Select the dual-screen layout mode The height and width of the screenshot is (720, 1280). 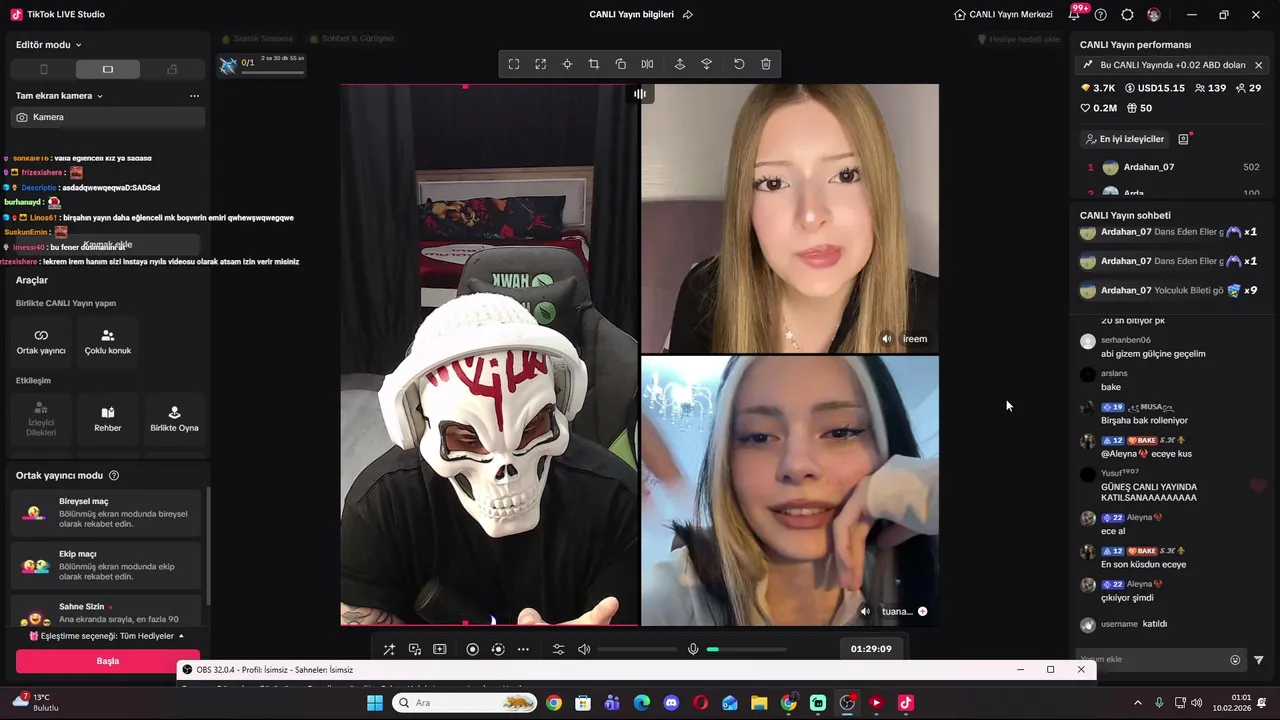click(x=172, y=69)
